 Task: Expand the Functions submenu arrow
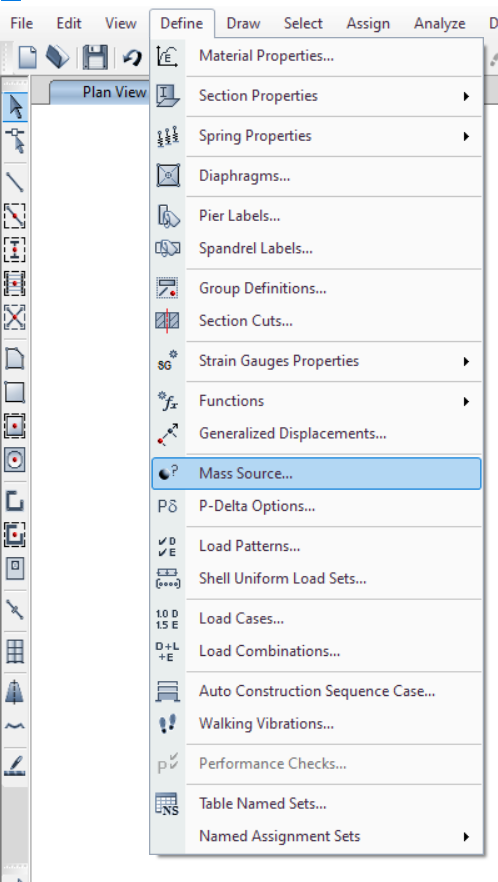[466, 402]
